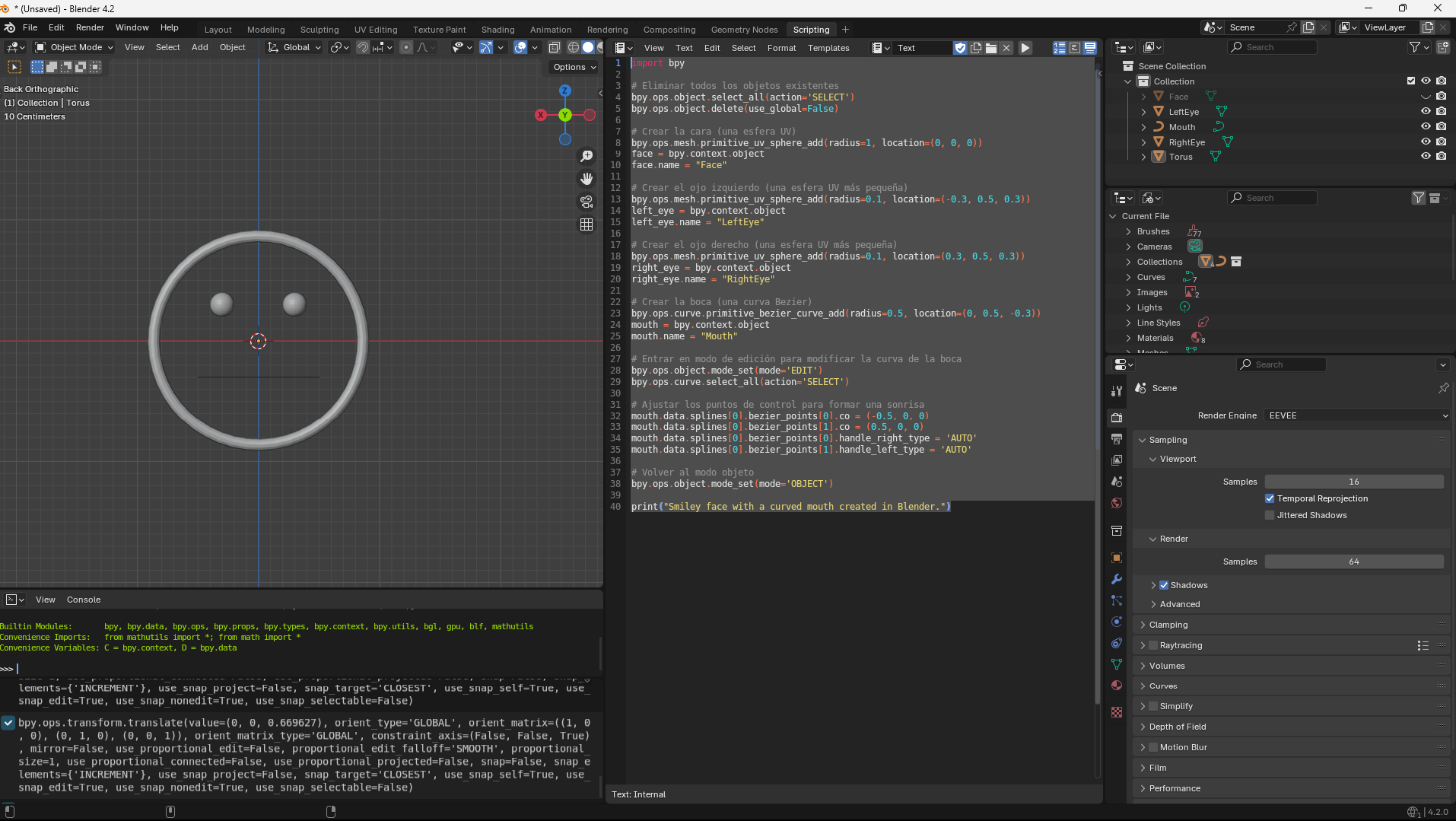The height and width of the screenshot is (821, 1456).
Task: Enable the Jittered Shadows checkbox
Action: tap(1270, 515)
